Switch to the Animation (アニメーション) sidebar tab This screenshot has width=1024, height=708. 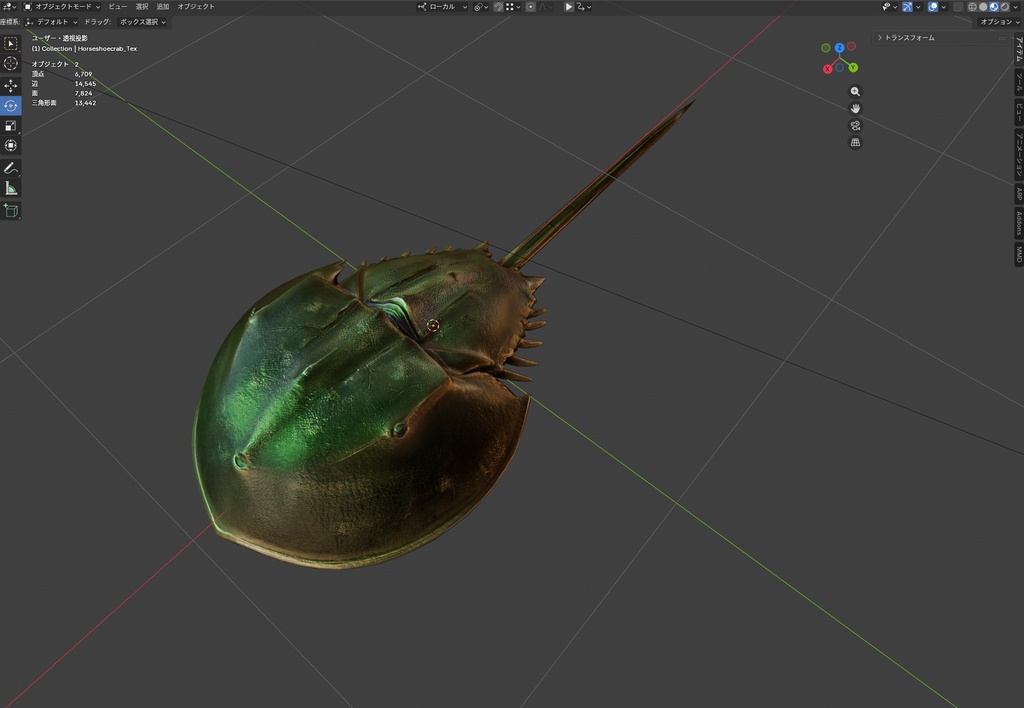(1018, 155)
